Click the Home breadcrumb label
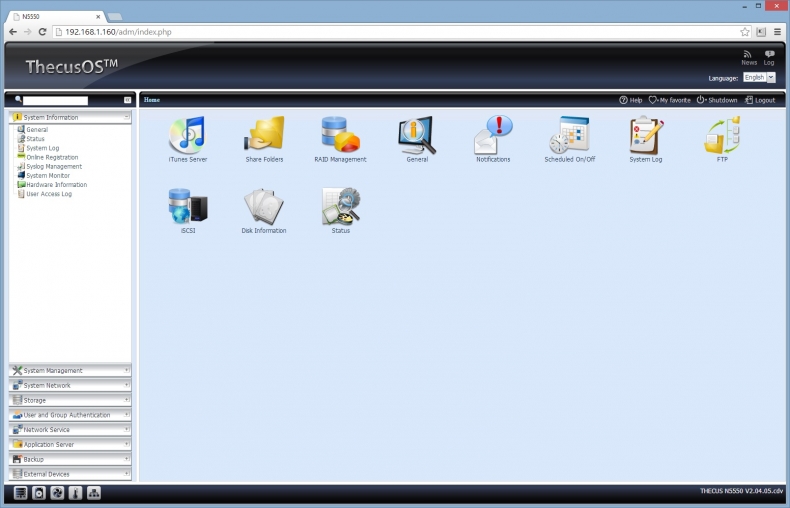Image resolution: width=790 pixels, height=508 pixels. 152,100
